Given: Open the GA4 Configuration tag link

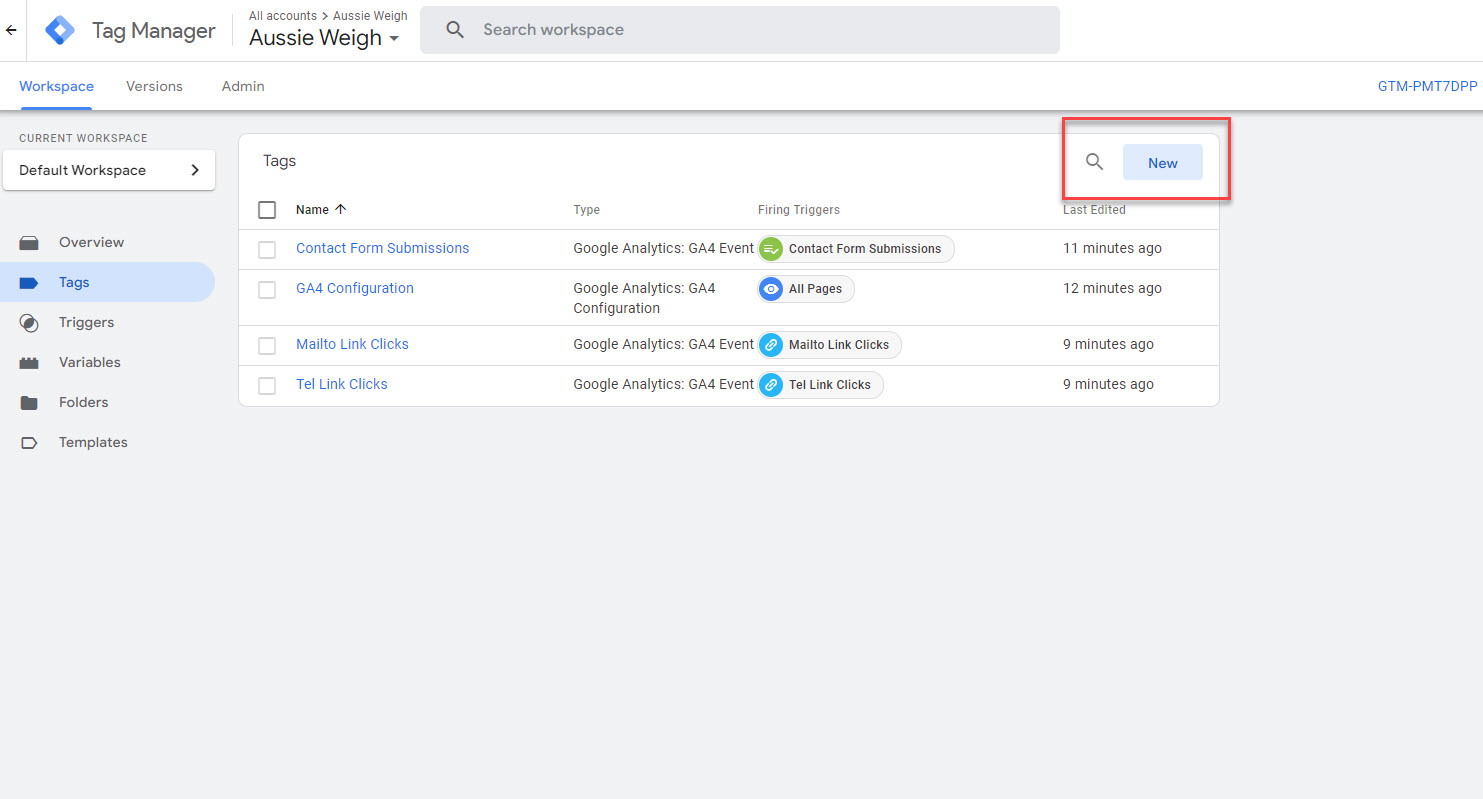Looking at the screenshot, I should [x=354, y=288].
